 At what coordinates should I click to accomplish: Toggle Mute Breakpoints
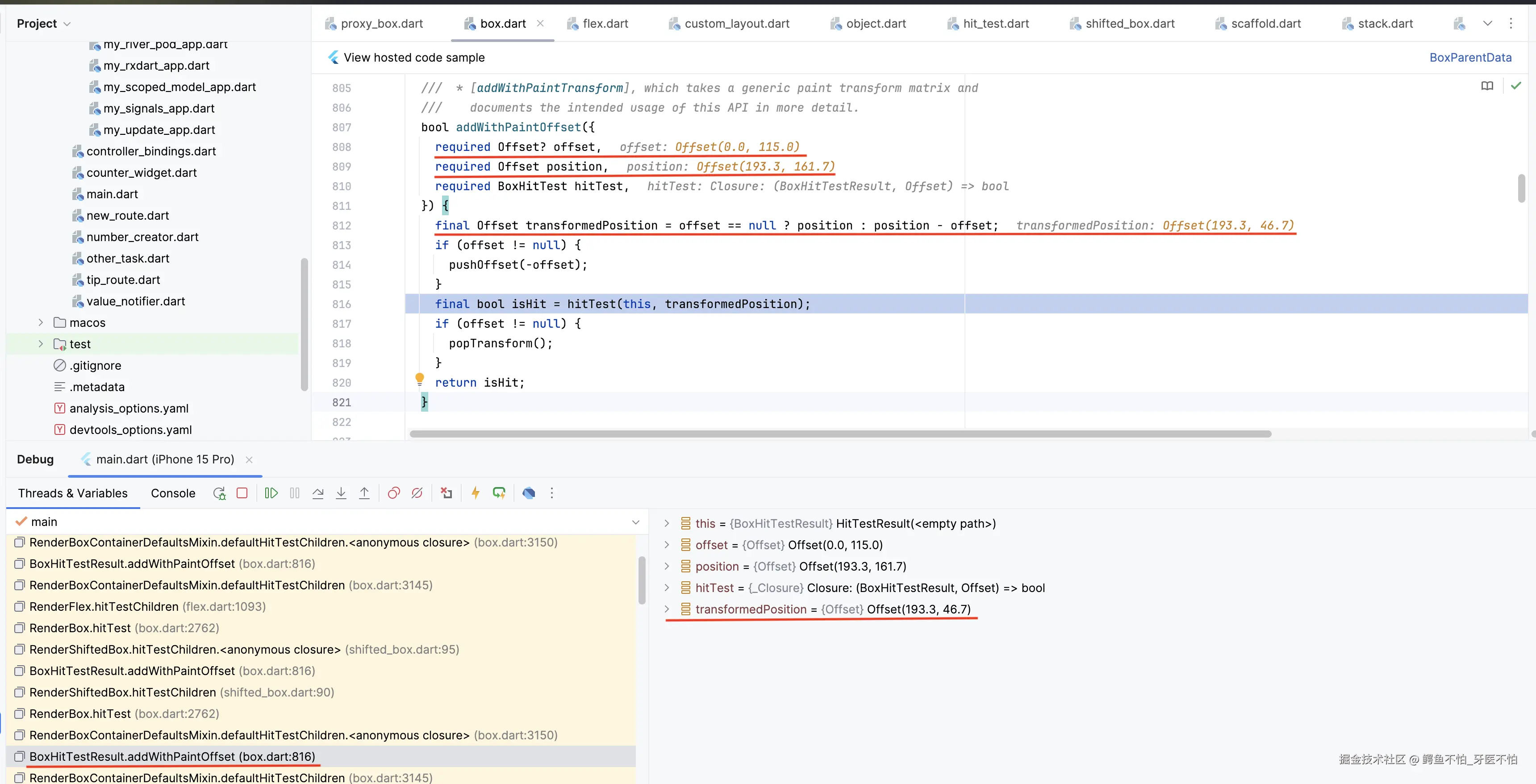[417, 493]
